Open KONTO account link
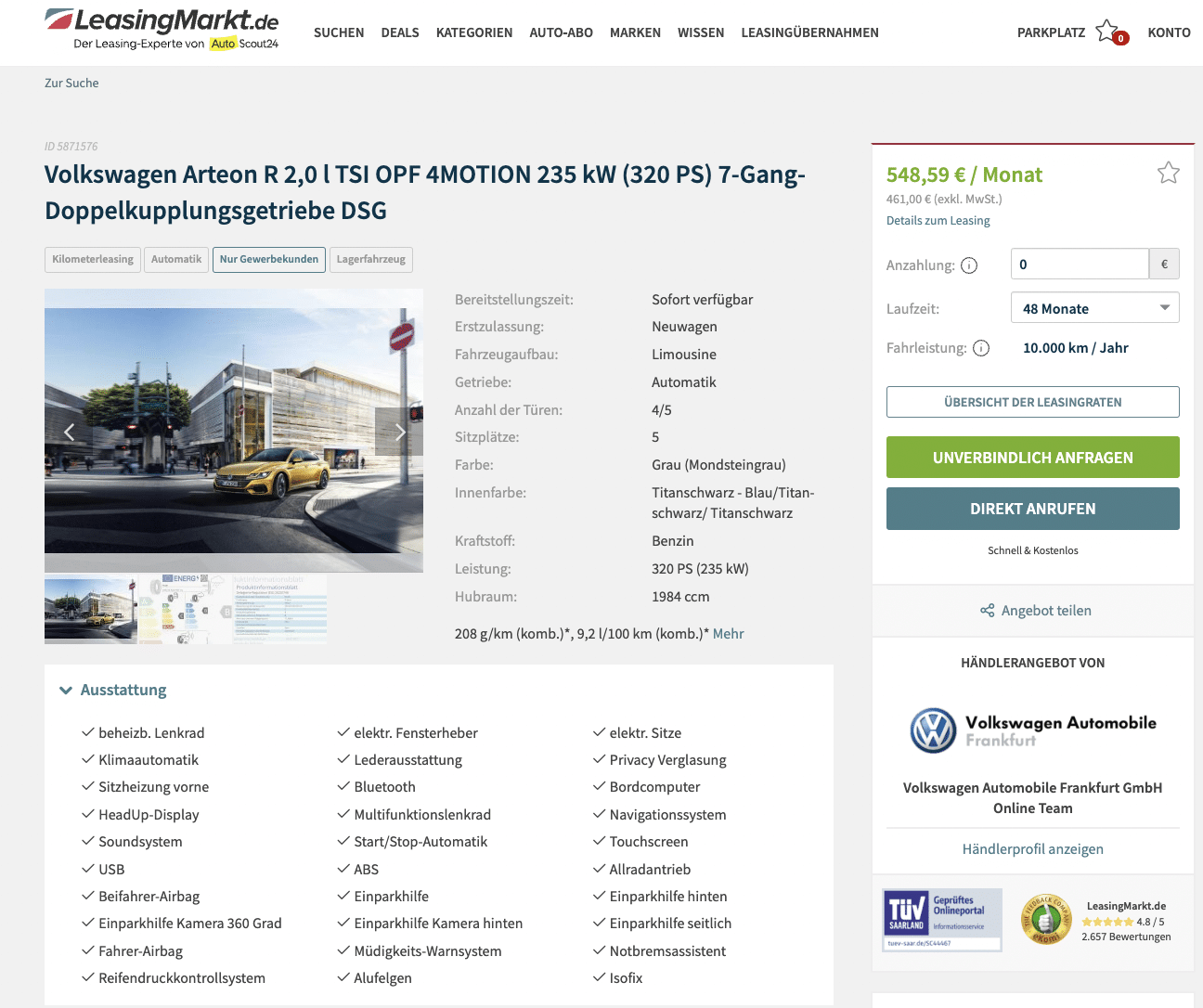Screen dimensions: 1203x1008 pyautogui.click(x=1169, y=32)
